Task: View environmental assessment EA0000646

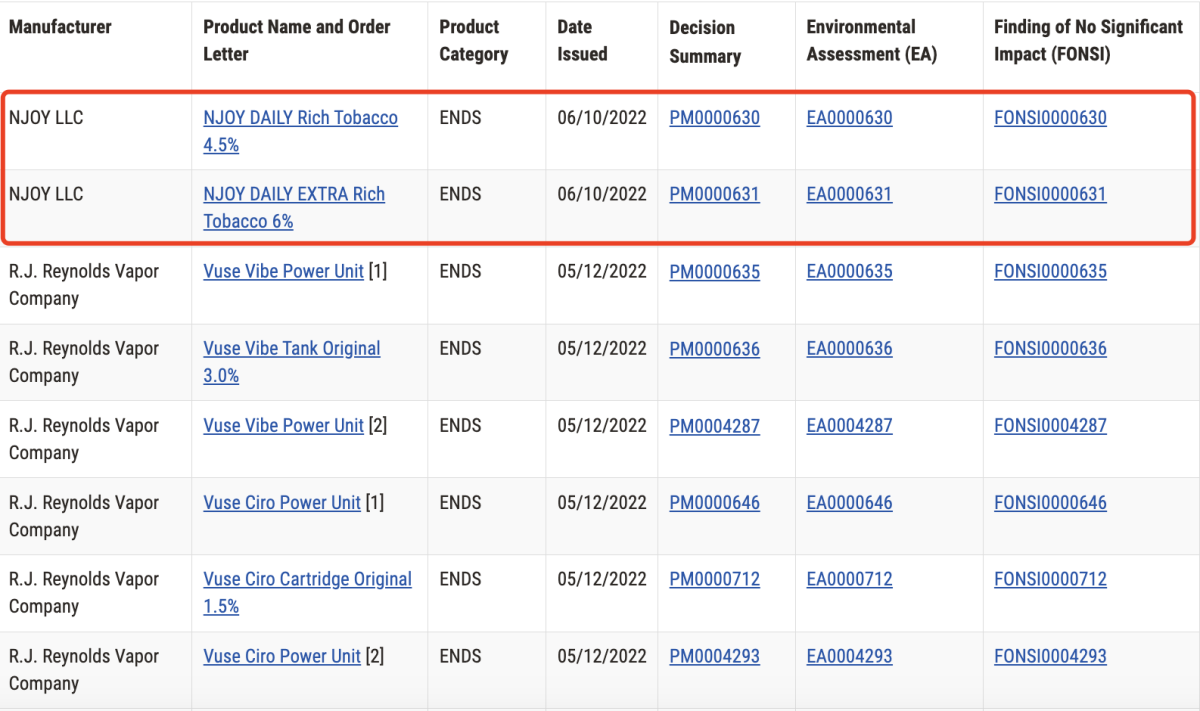Action: click(x=849, y=503)
